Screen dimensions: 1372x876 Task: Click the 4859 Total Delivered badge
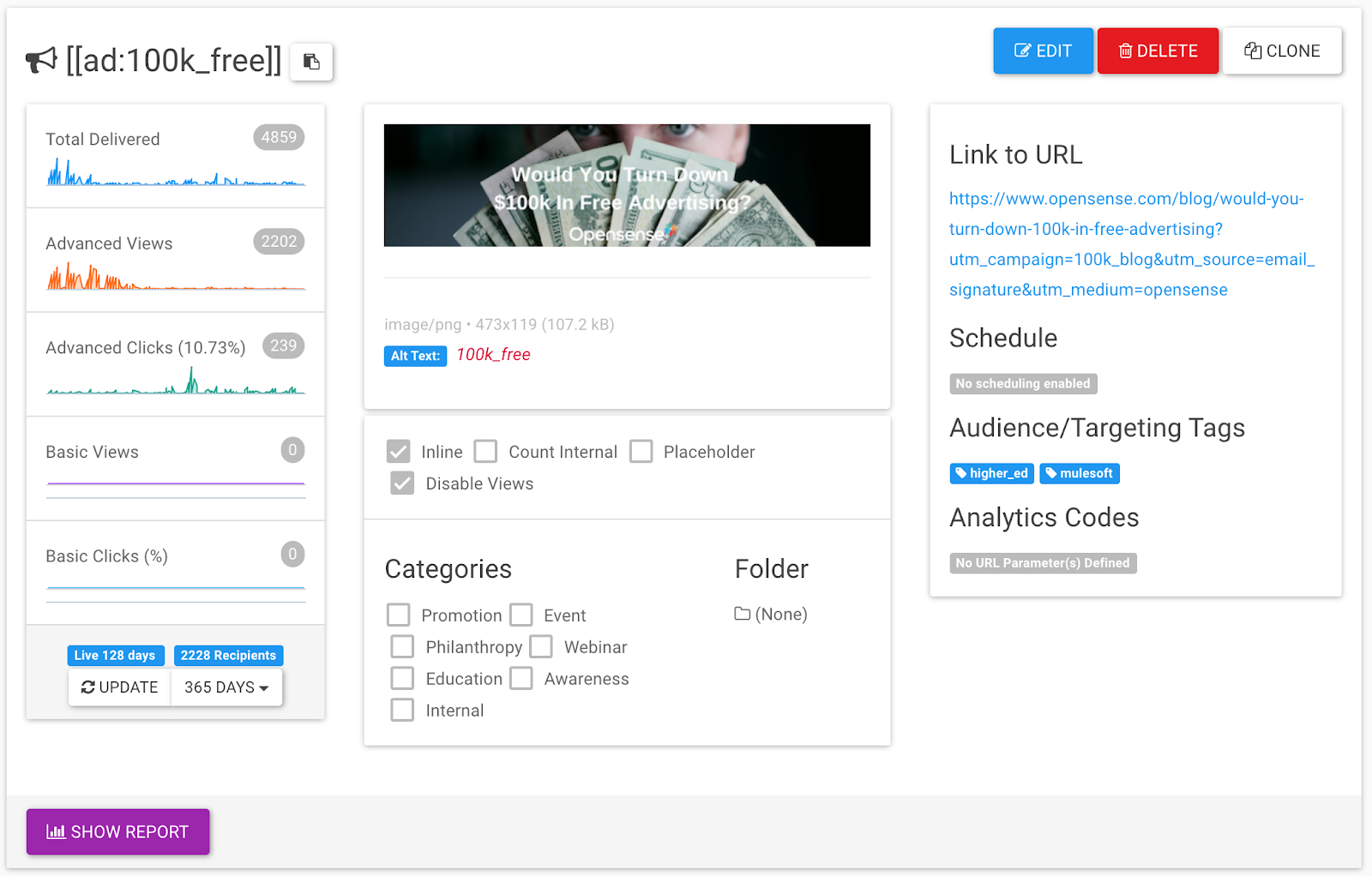pyautogui.click(x=279, y=137)
